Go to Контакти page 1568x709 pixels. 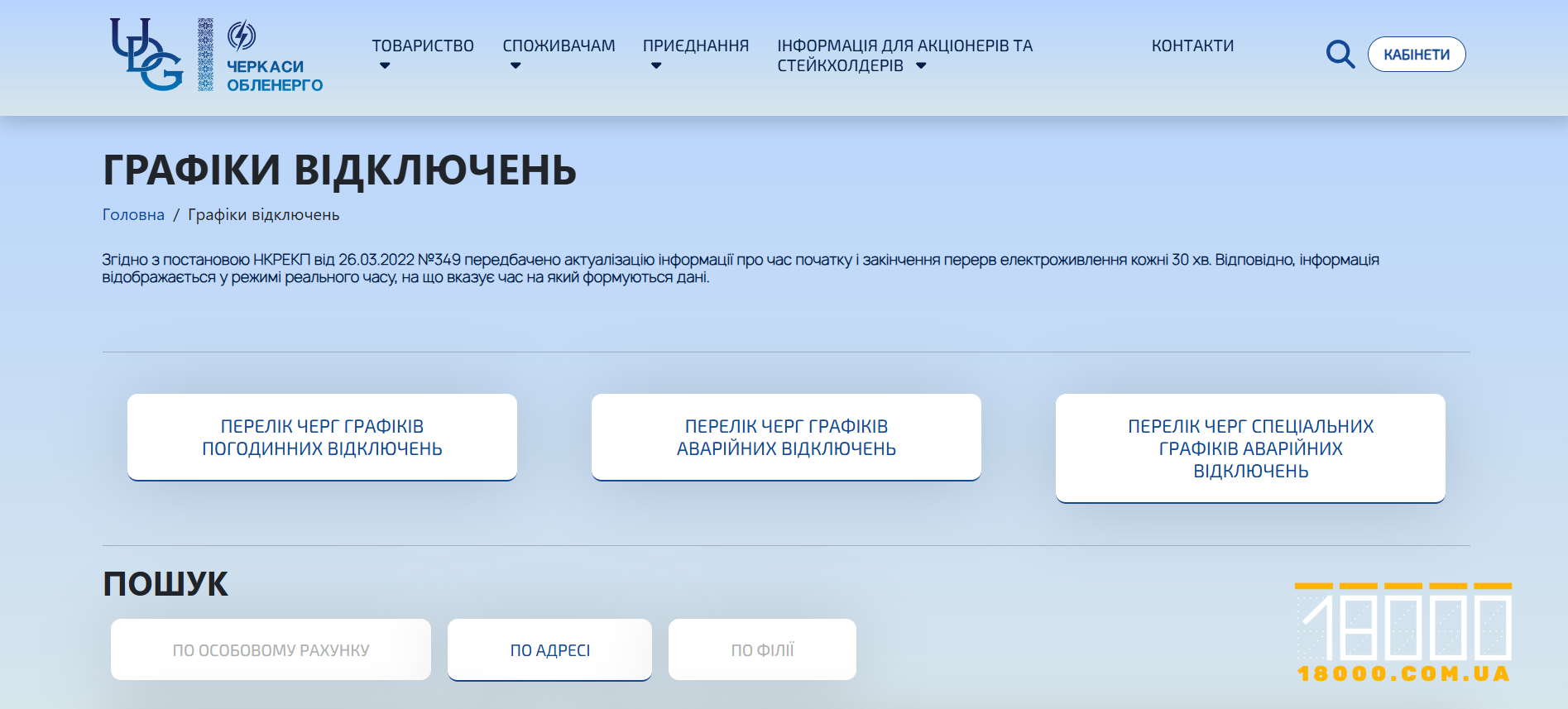pos(1192,46)
